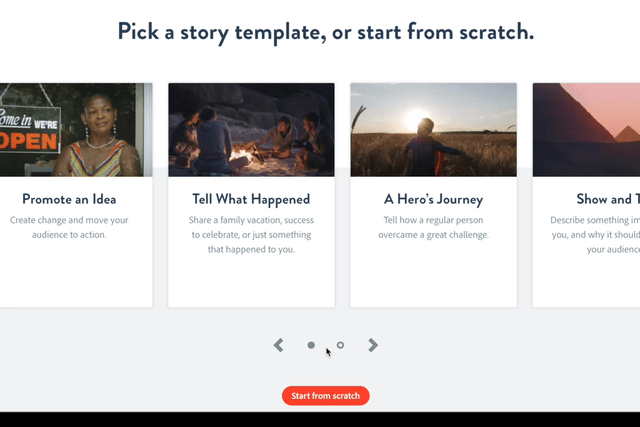Click the 'Share a family vacation' description text
The width and height of the screenshot is (640, 427).
[251, 234]
